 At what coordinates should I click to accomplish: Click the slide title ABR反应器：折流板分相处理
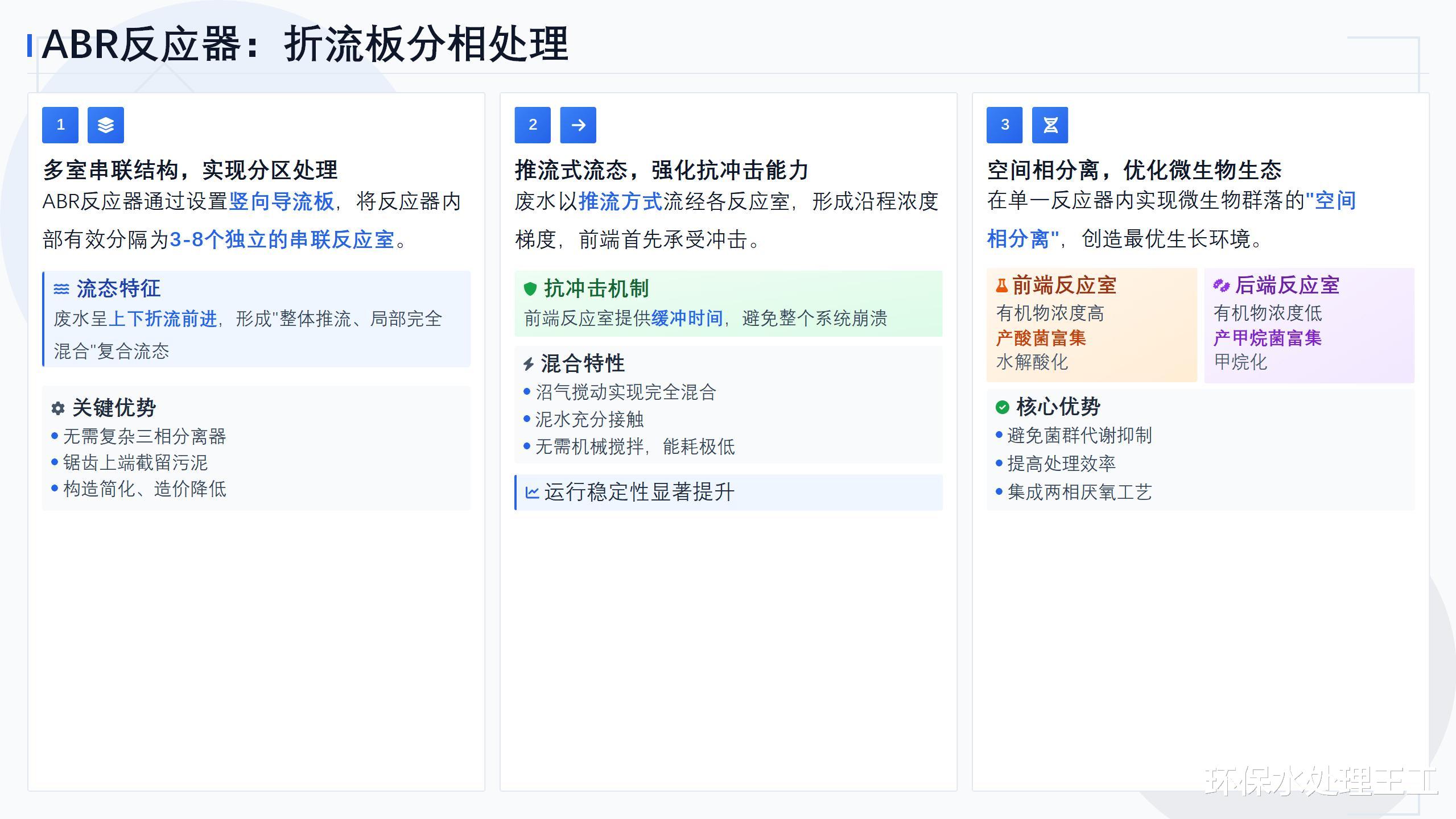coord(305,44)
